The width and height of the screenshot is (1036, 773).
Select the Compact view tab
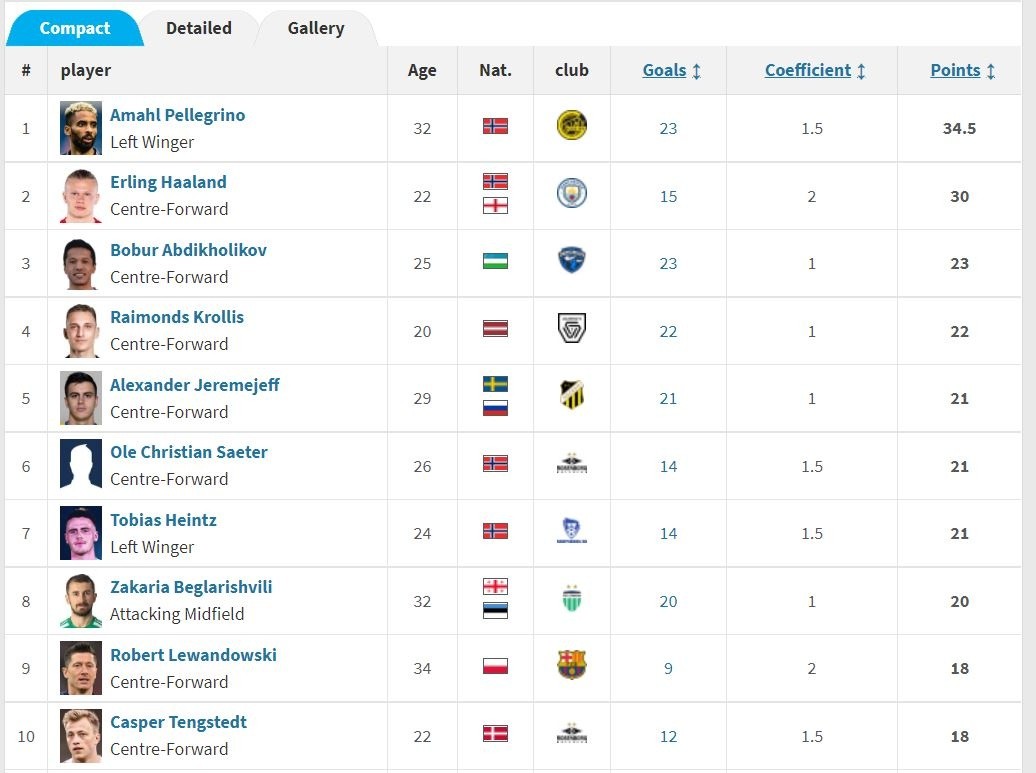click(x=74, y=28)
